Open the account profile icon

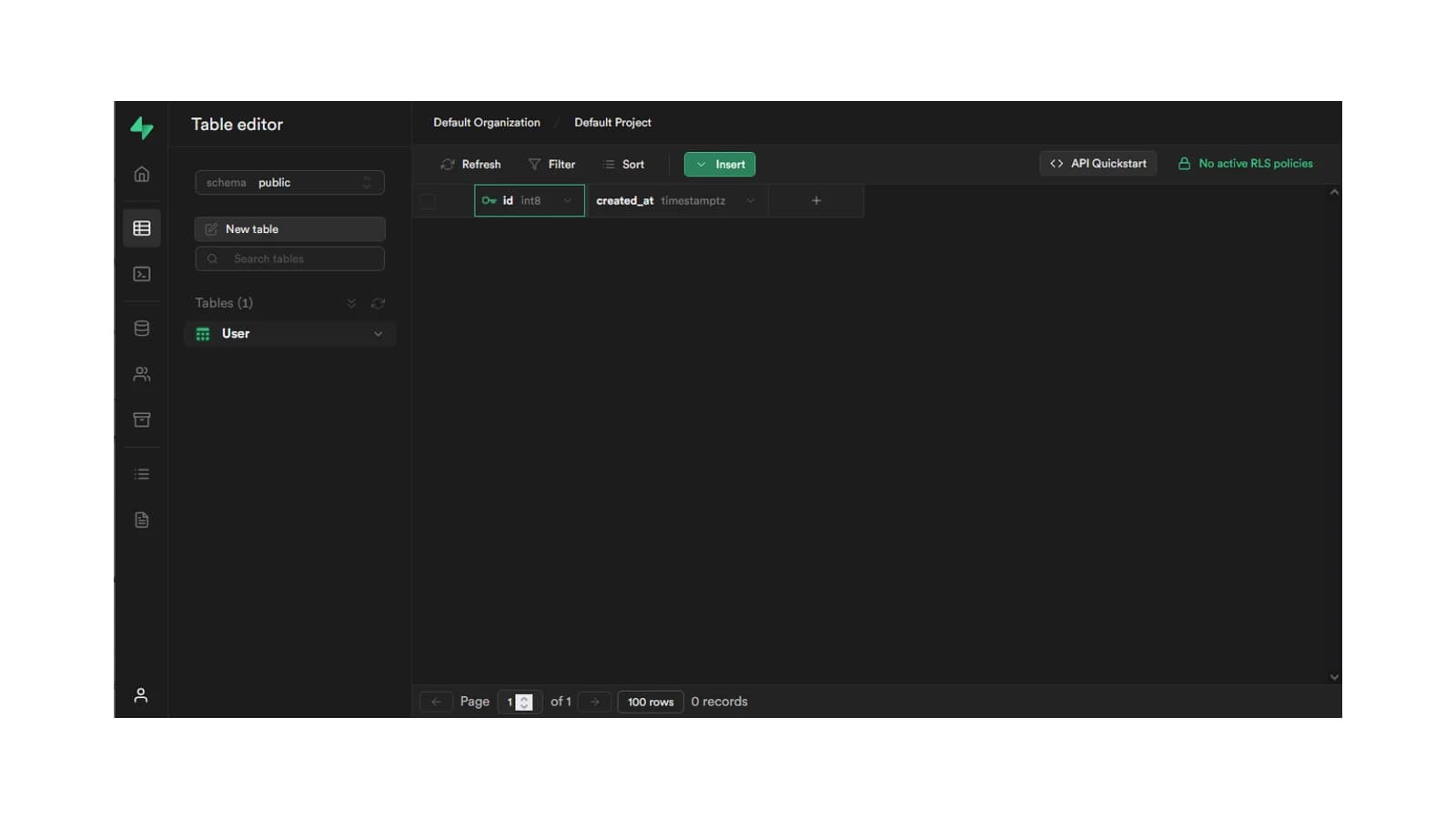(x=141, y=695)
